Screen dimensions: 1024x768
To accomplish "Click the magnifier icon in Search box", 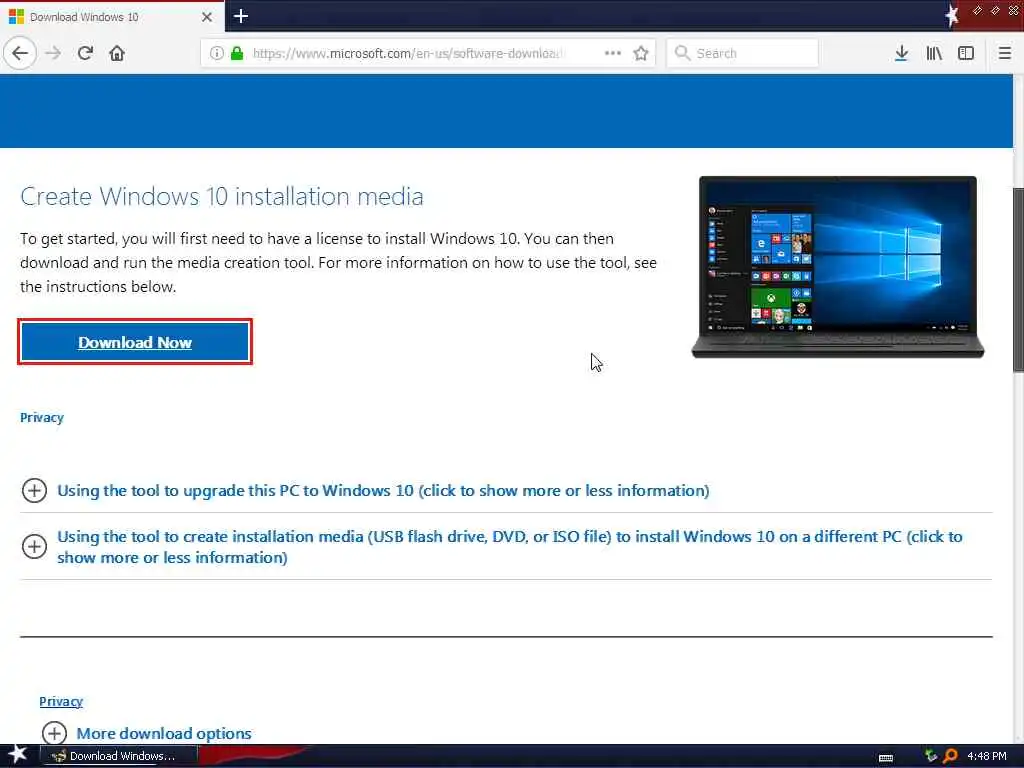I will click(x=682, y=53).
